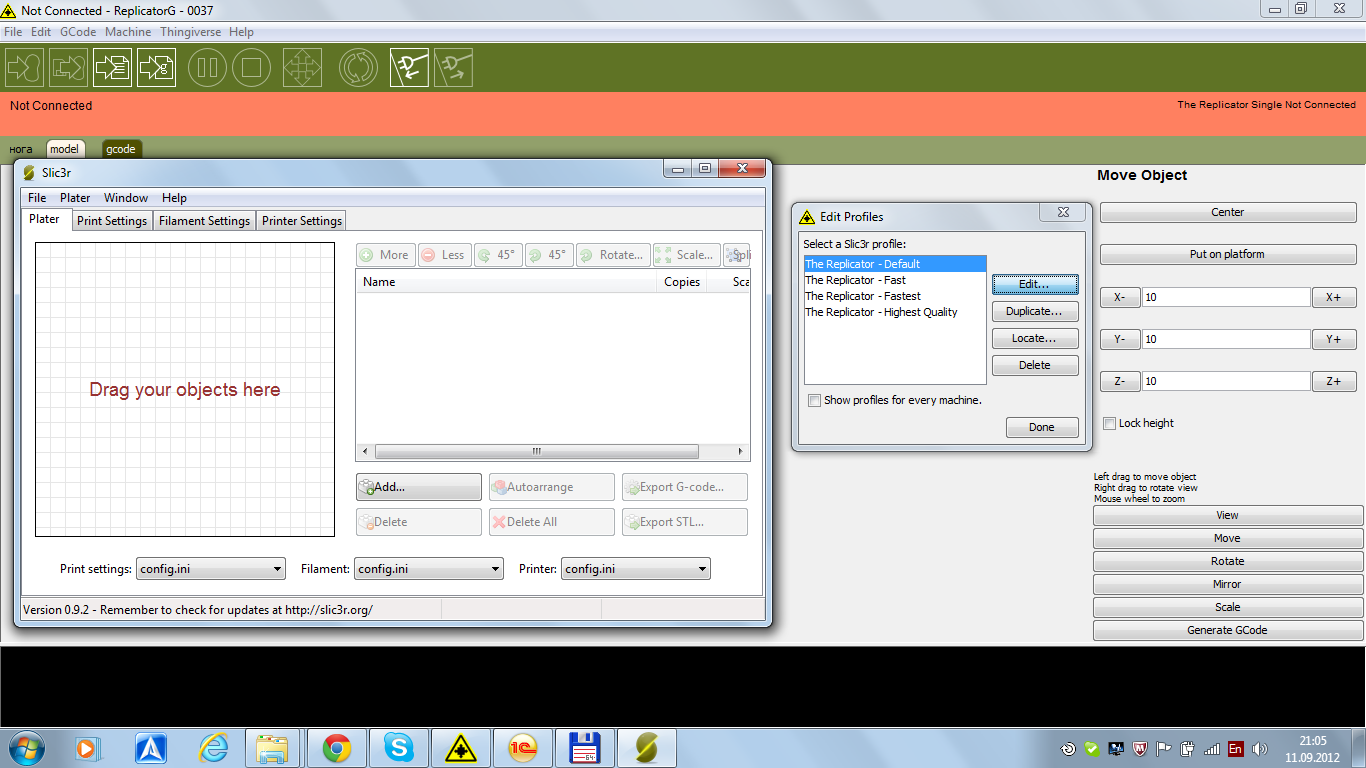Select The Replicator - Highest Quality profile
Image resolution: width=1366 pixels, height=768 pixels.
click(881, 312)
